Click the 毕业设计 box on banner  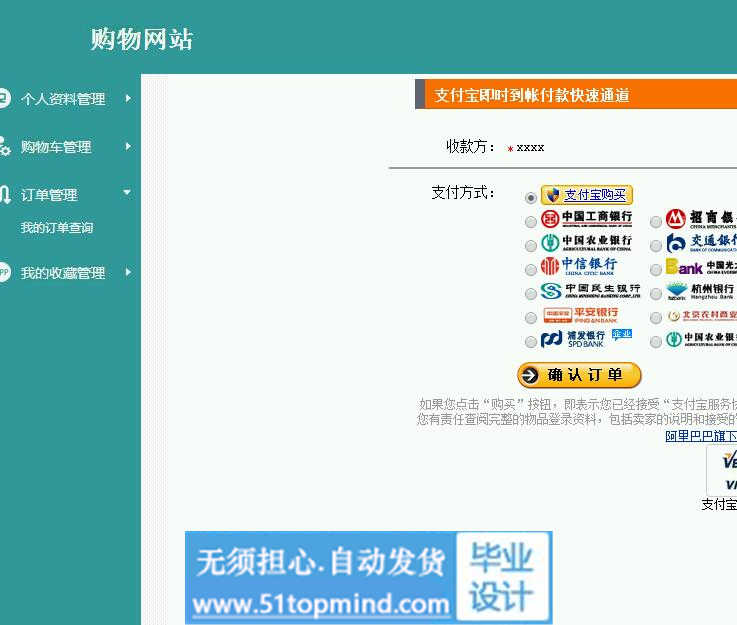tap(502, 577)
